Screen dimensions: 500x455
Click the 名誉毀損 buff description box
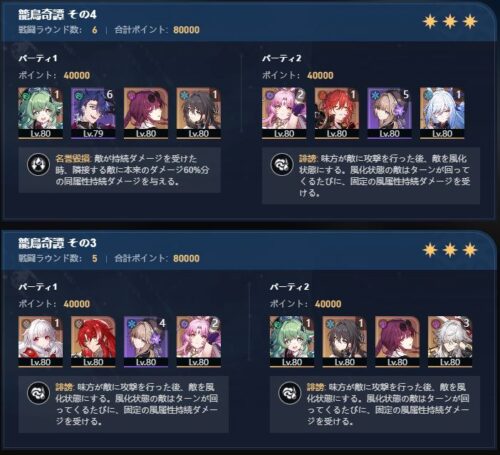(120, 170)
